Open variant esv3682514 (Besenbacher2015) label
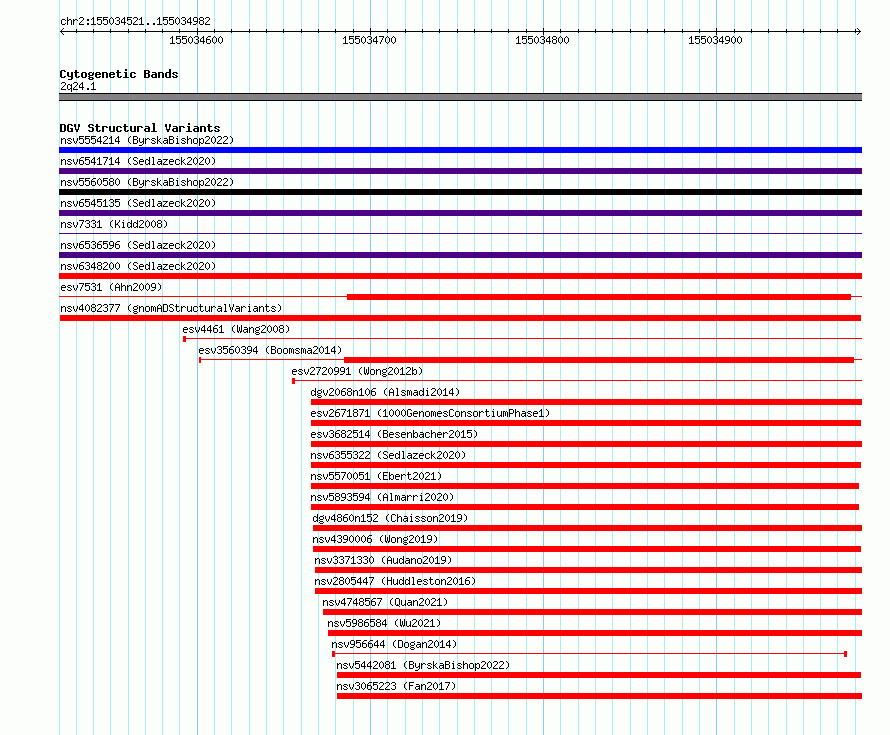The height and width of the screenshot is (735, 890). pyautogui.click(x=394, y=434)
